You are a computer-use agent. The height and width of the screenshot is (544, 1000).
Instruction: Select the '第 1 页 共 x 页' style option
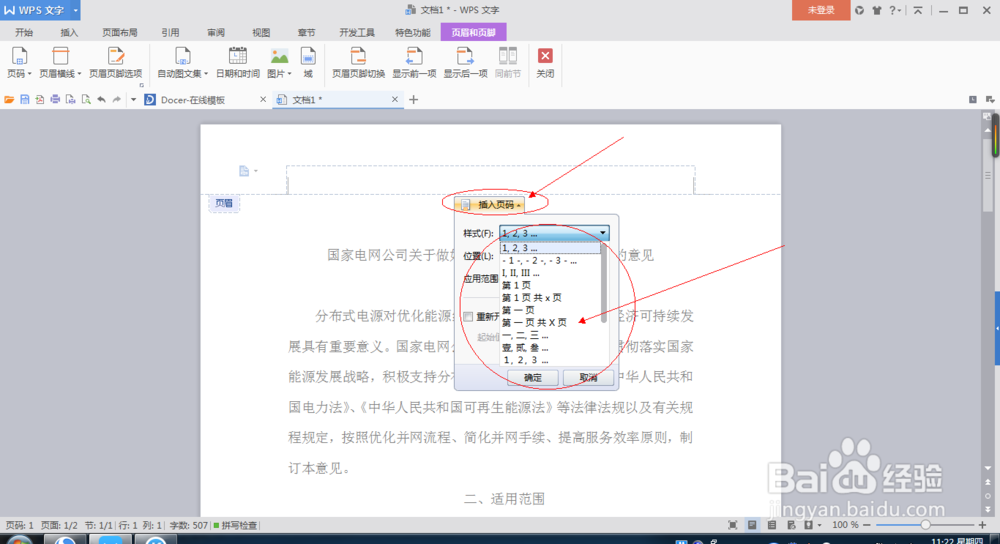click(x=532, y=298)
